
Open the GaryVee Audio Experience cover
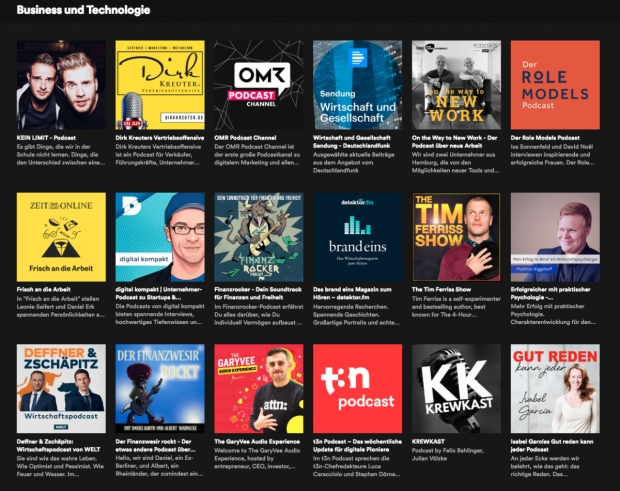click(259, 389)
